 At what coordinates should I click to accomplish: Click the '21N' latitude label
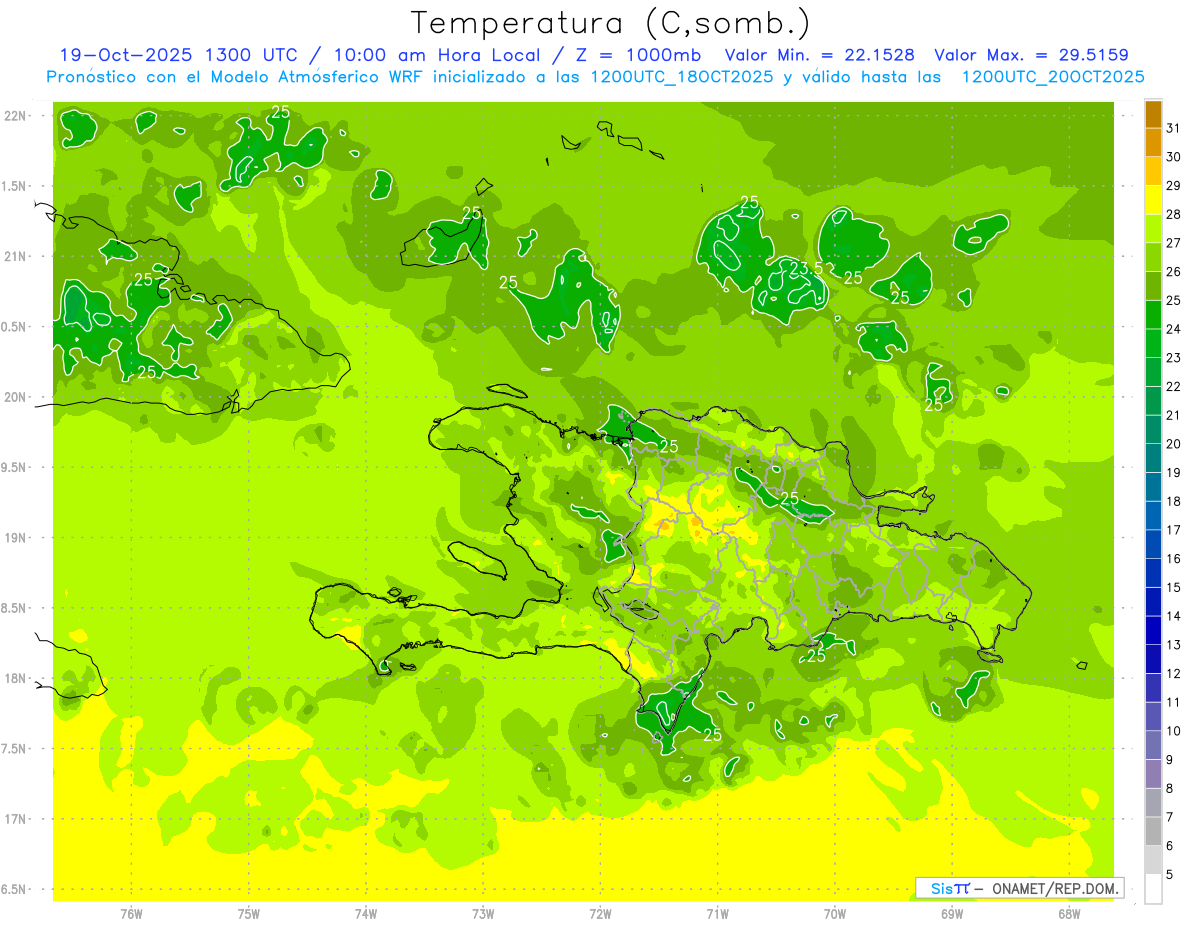coord(14,256)
